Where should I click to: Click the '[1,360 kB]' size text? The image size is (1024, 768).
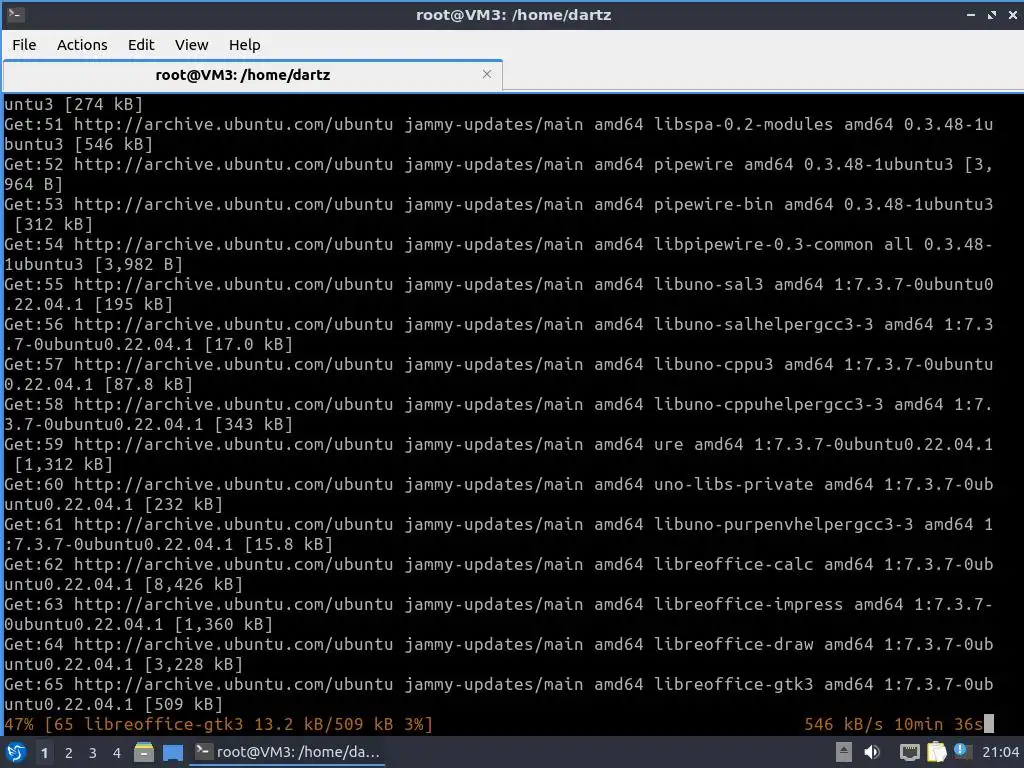point(224,624)
